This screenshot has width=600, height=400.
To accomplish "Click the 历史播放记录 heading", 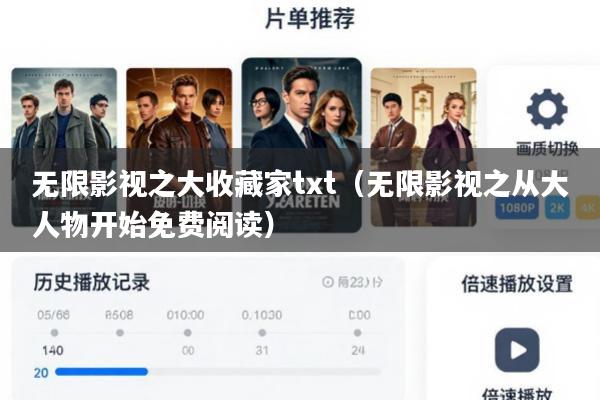I will [91, 282].
